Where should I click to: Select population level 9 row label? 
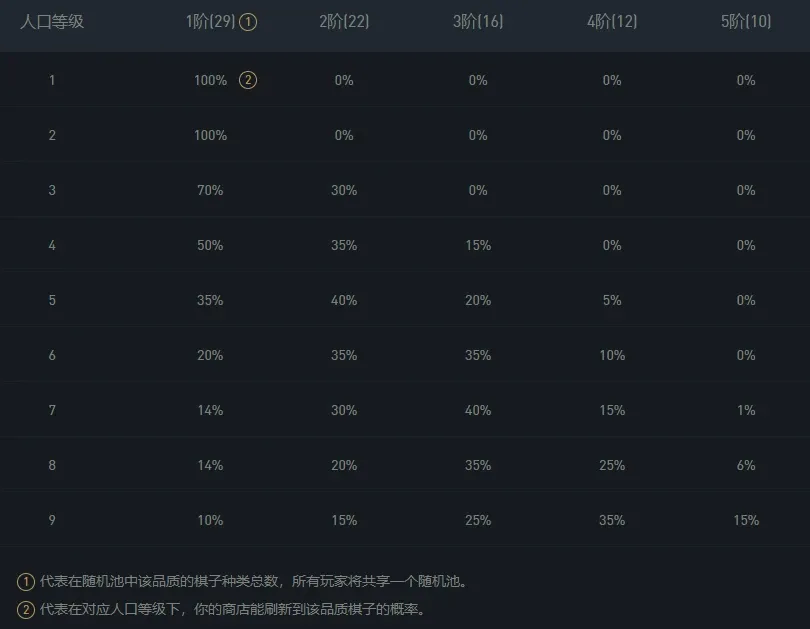coord(52,520)
